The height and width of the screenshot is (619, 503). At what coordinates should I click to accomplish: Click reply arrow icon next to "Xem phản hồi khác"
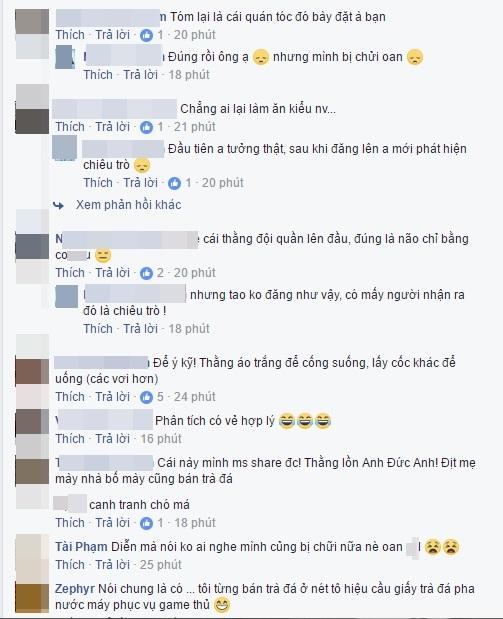pos(59,205)
